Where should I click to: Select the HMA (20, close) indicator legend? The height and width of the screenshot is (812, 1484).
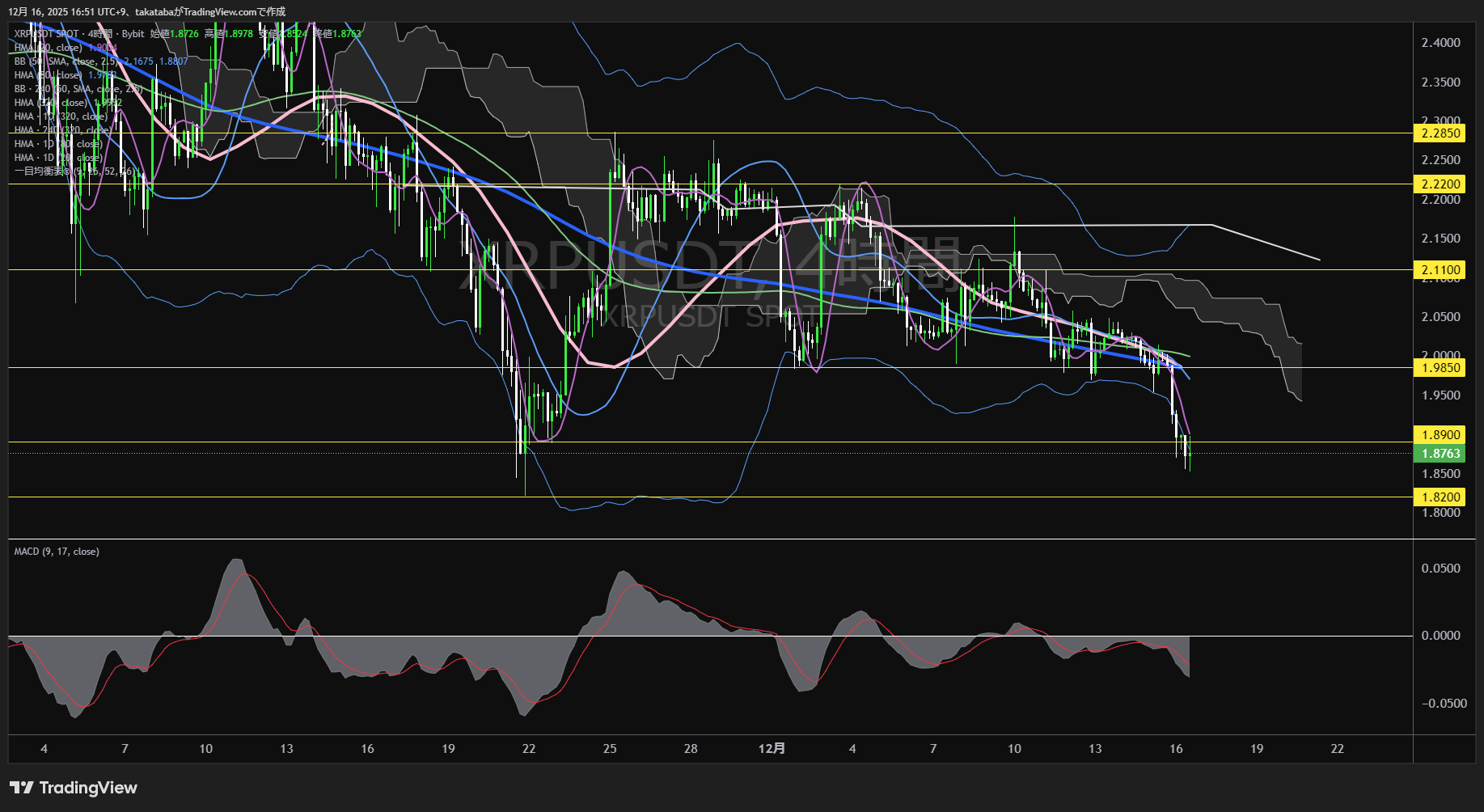(x=49, y=48)
